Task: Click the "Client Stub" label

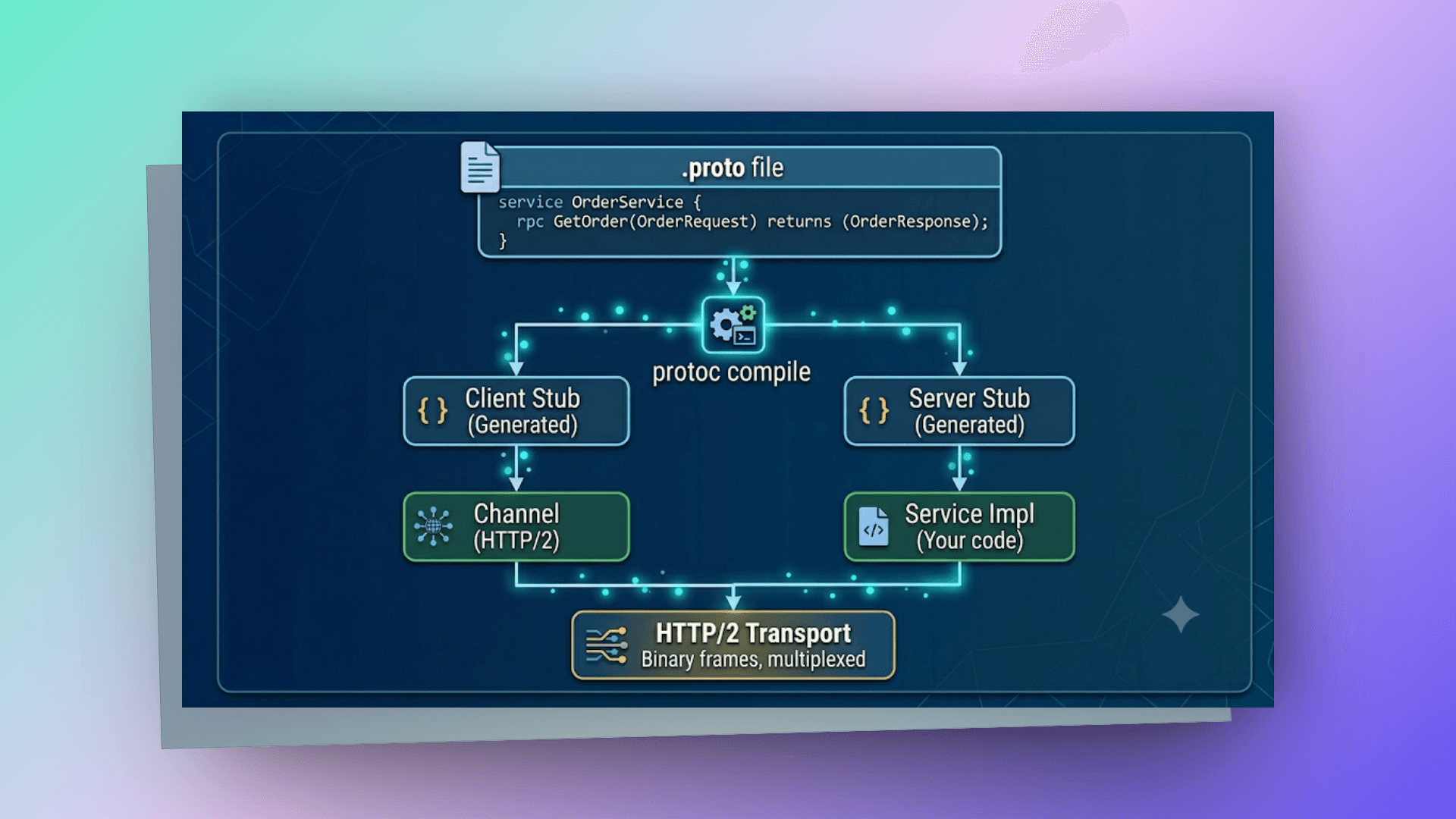Action: [522, 398]
